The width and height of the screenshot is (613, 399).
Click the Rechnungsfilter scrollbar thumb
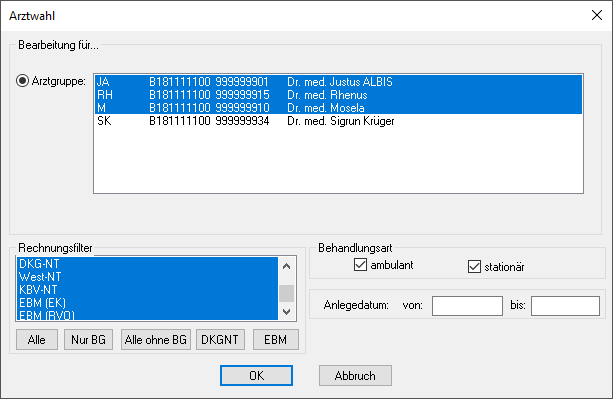click(x=287, y=293)
